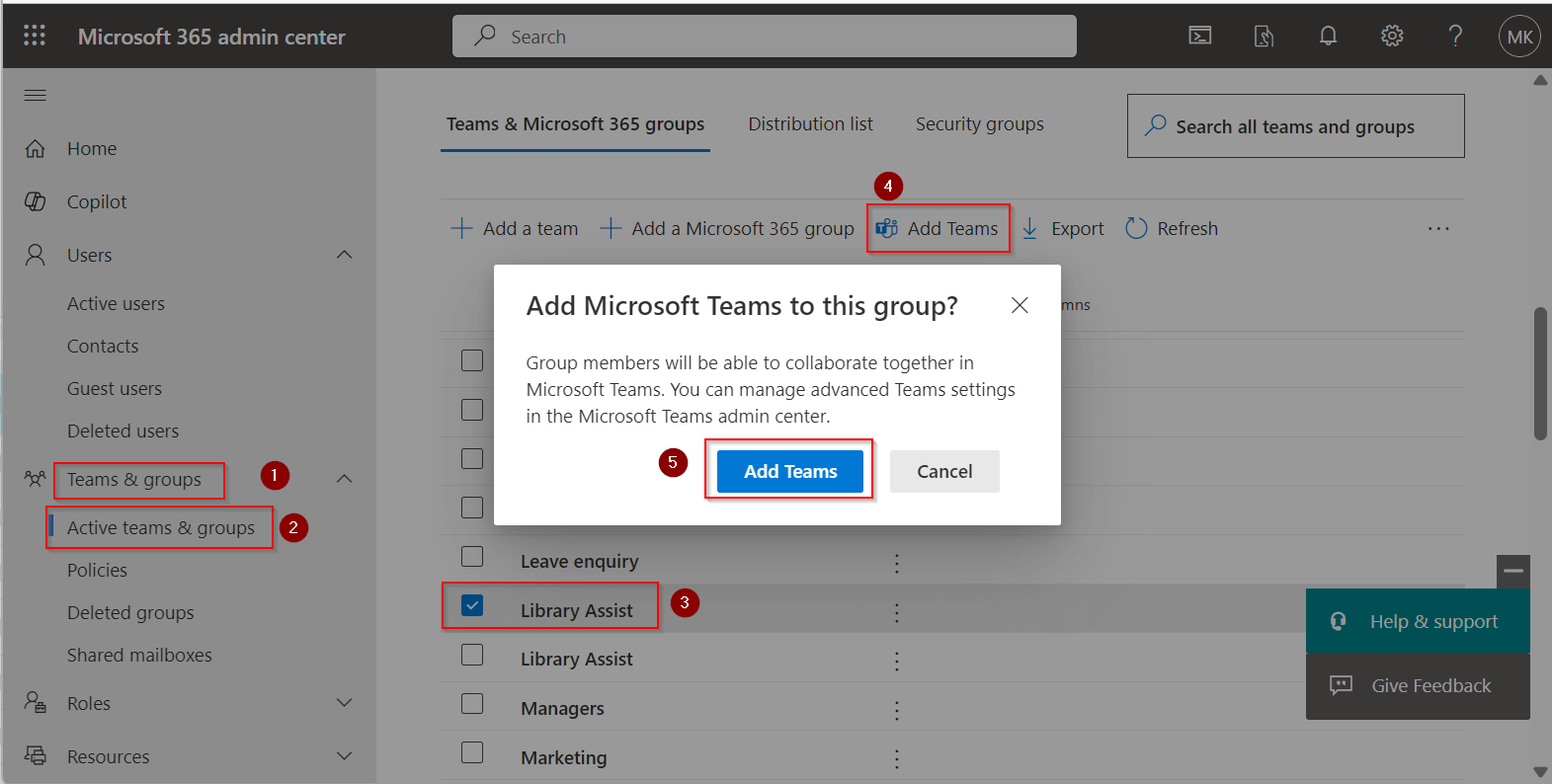Screen dimensions: 1552x784
Task: Check the first row checkbox in list
Action: [x=472, y=360]
